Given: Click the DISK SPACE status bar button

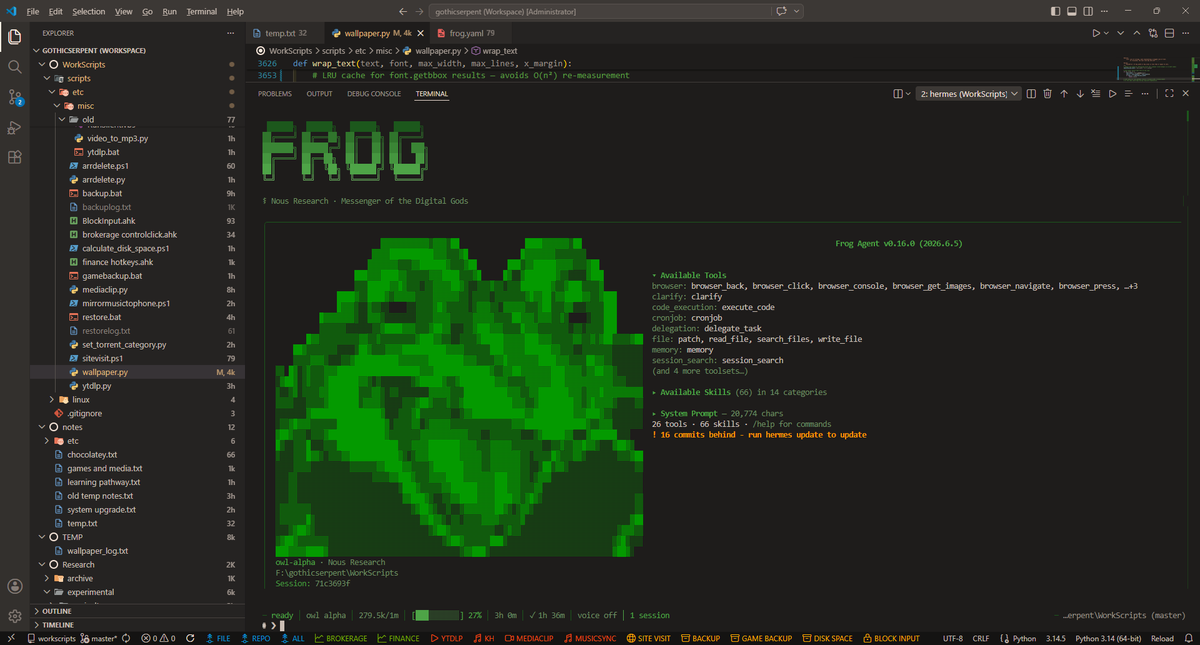Looking at the screenshot, I should click(827, 638).
